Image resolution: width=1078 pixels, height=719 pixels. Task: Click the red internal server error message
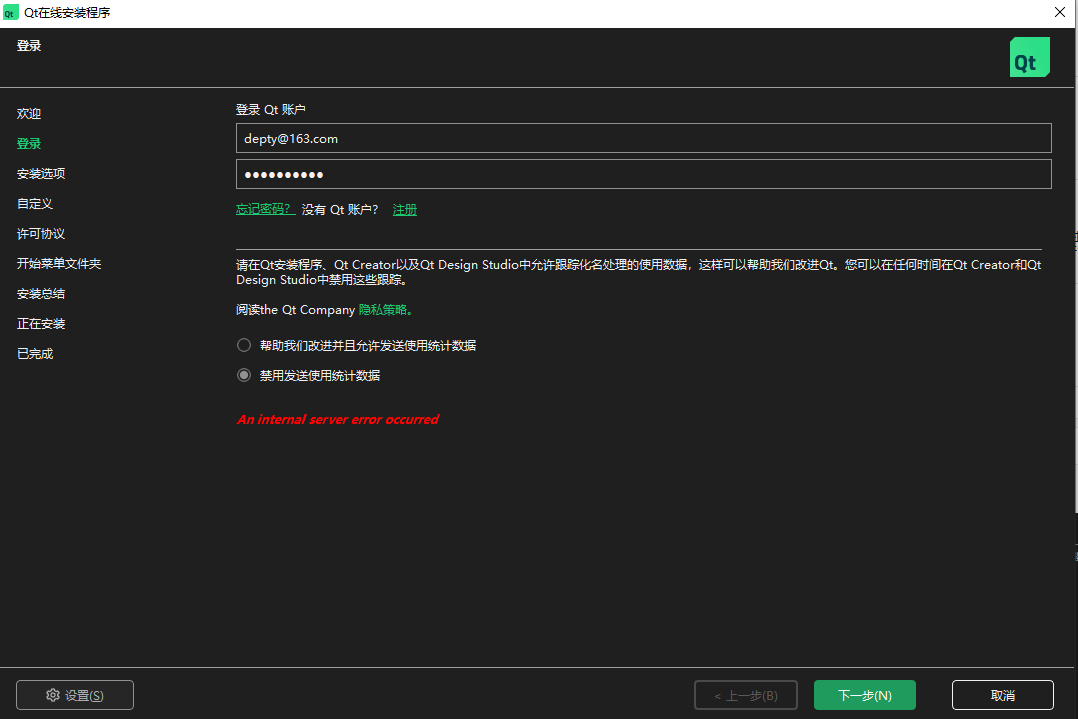[x=338, y=419]
